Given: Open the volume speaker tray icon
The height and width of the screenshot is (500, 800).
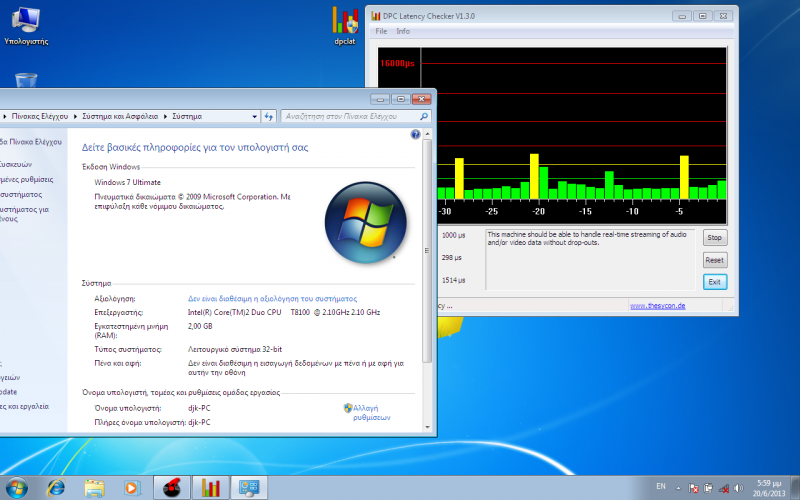Looking at the screenshot, I should pos(738,488).
